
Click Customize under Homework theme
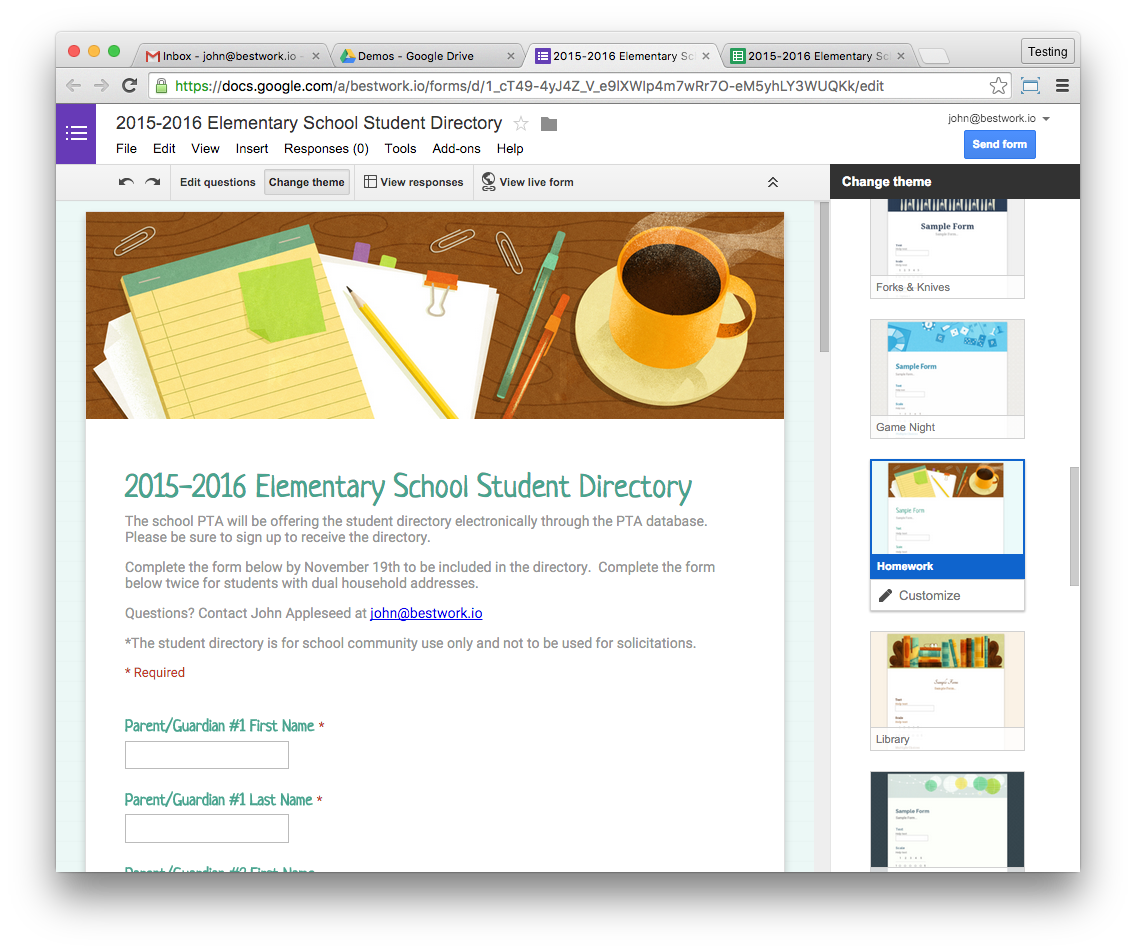(x=947, y=596)
